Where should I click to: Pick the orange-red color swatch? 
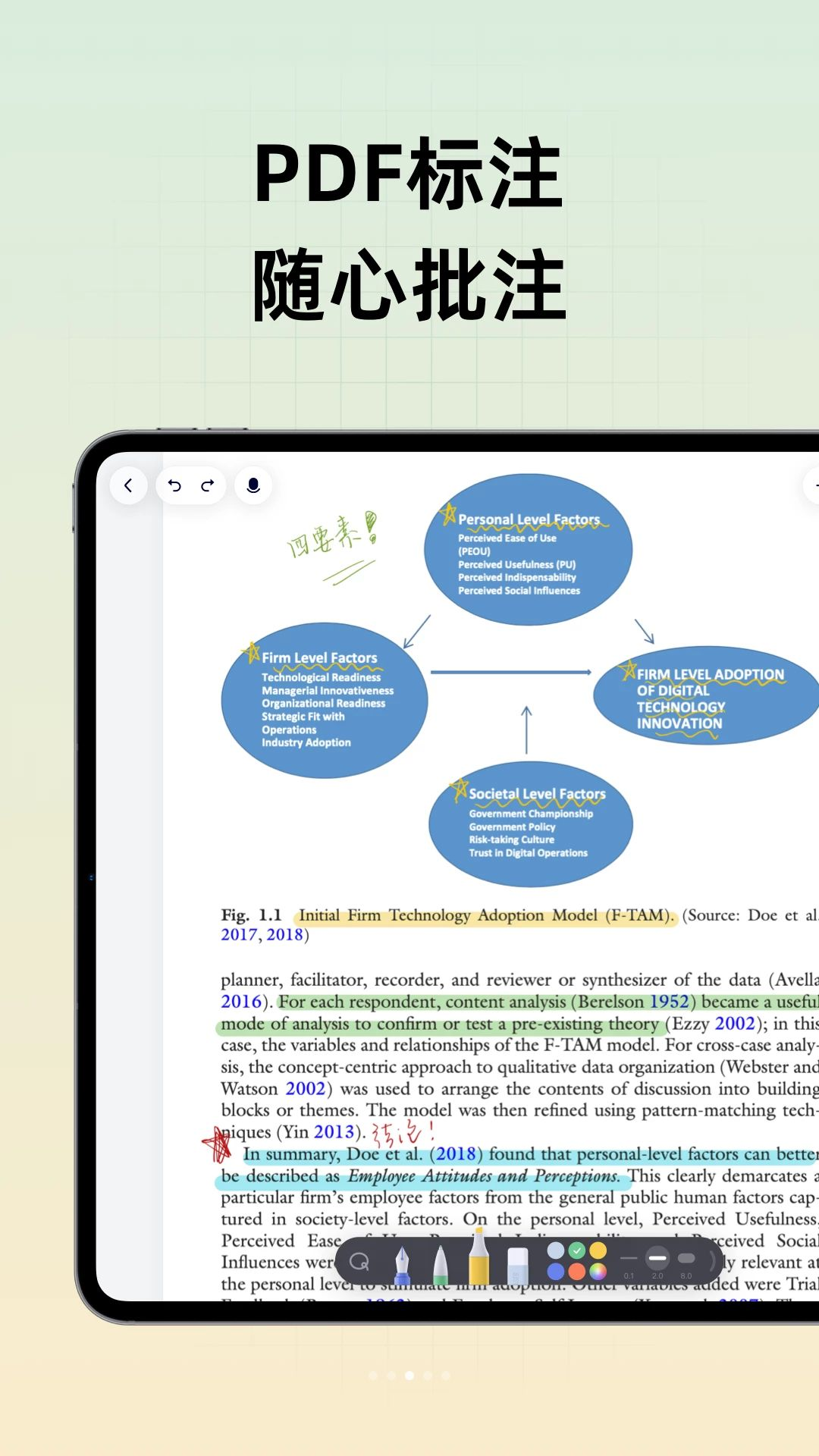pyautogui.click(x=577, y=1272)
